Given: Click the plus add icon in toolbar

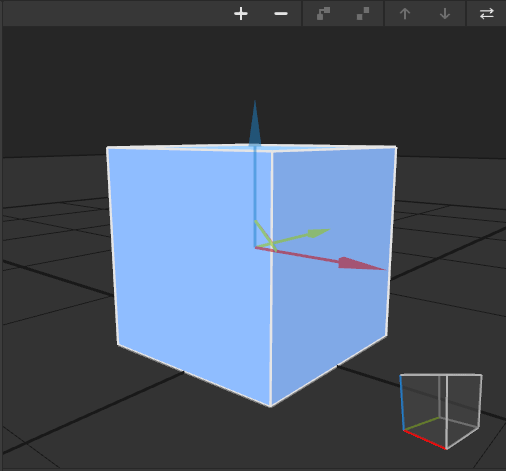Looking at the screenshot, I should point(241,14).
